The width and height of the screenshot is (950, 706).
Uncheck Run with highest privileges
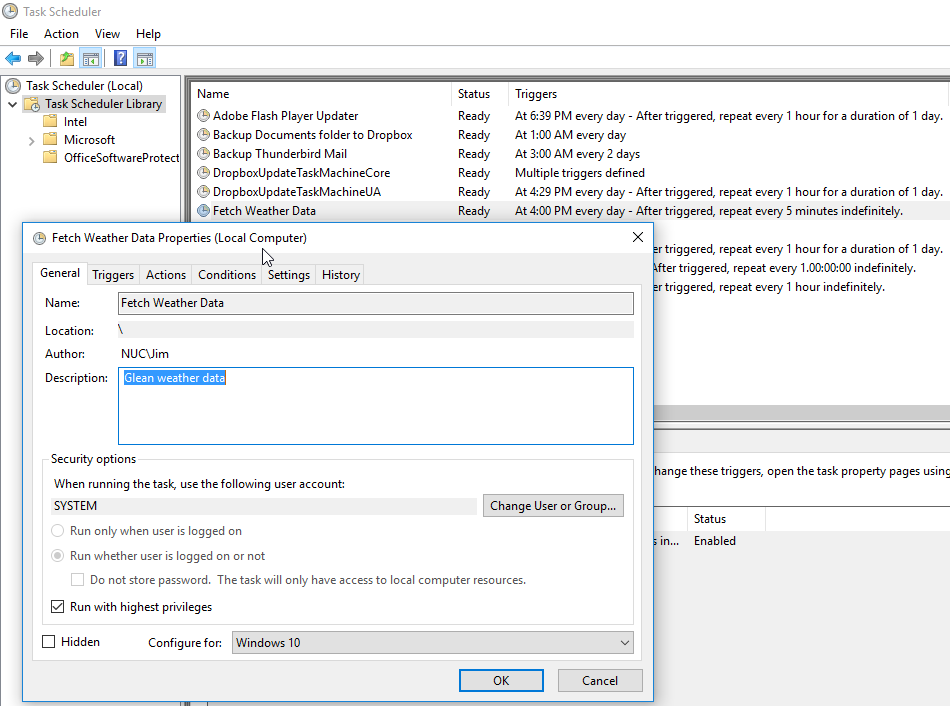click(x=58, y=607)
